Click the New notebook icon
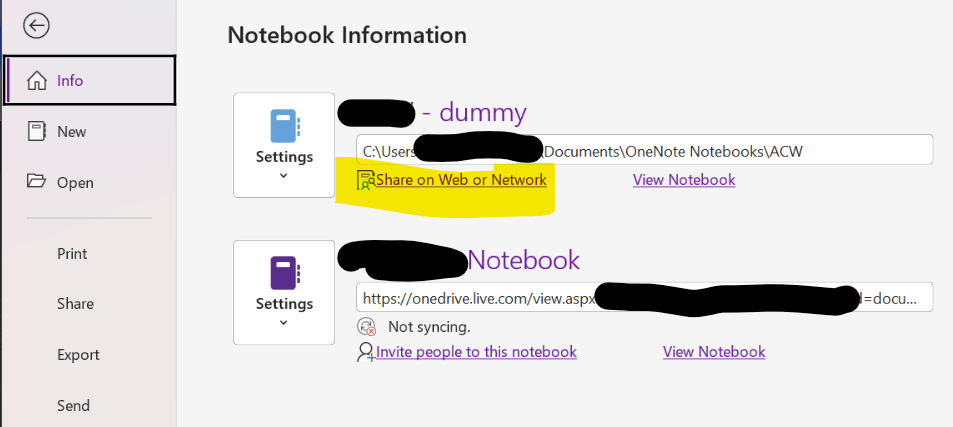 tap(36, 132)
